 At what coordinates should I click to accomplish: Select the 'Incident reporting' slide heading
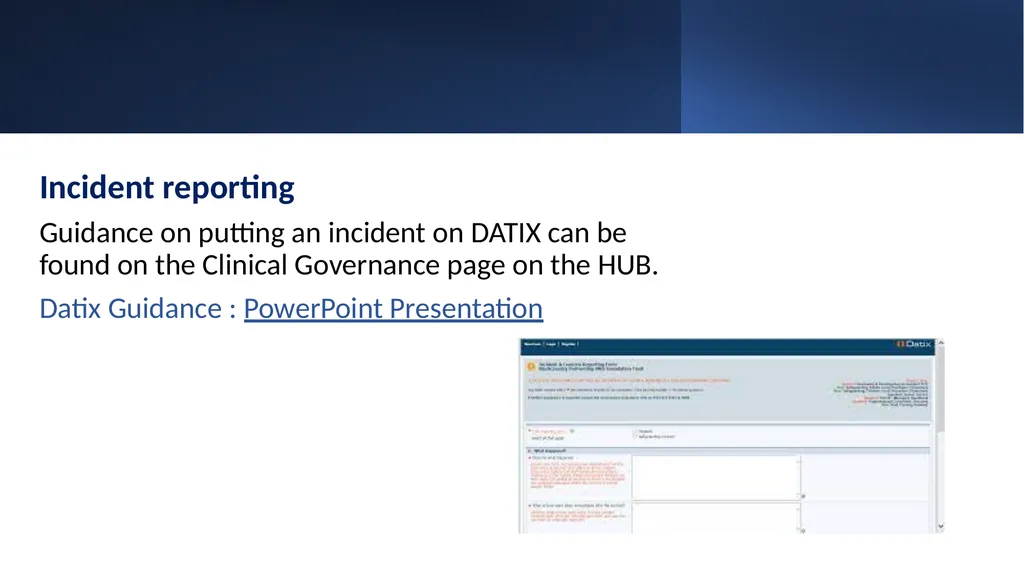pos(167,188)
